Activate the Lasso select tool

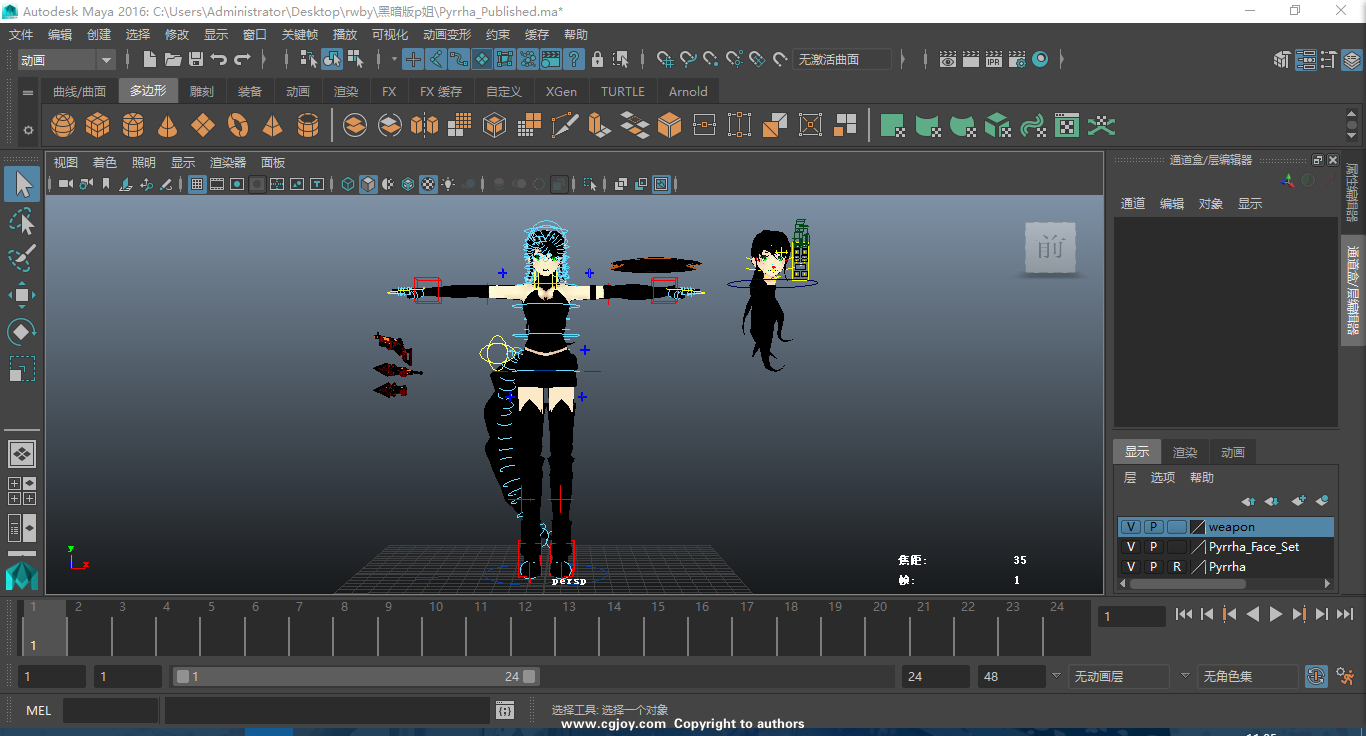pyautogui.click(x=22, y=221)
